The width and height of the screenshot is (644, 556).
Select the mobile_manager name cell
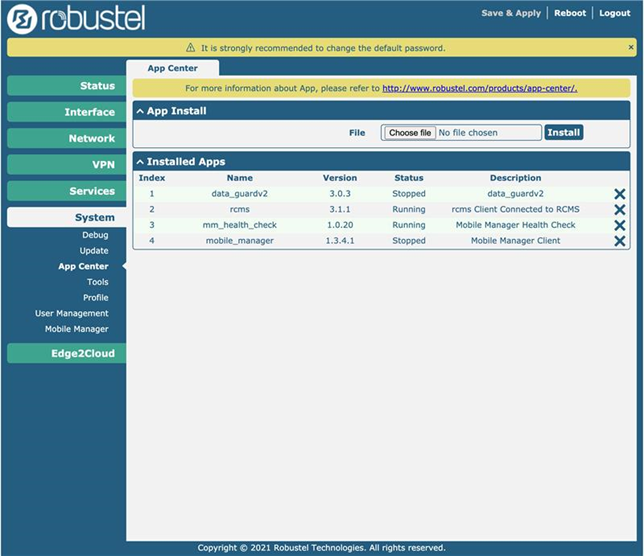coord(239,241)
